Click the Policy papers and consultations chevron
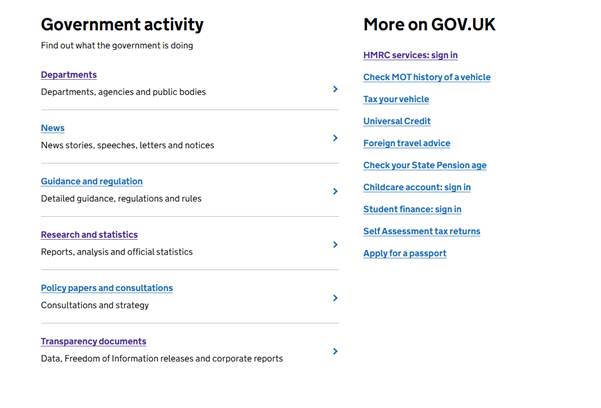 click(x=335, y=298)
